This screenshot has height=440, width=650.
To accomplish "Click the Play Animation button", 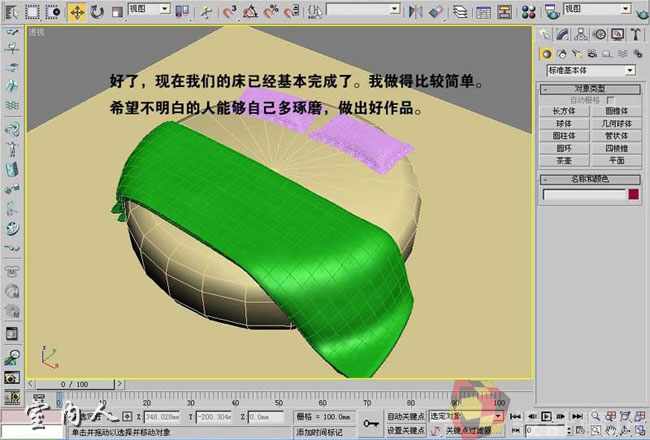I will (x=547, y=416).
